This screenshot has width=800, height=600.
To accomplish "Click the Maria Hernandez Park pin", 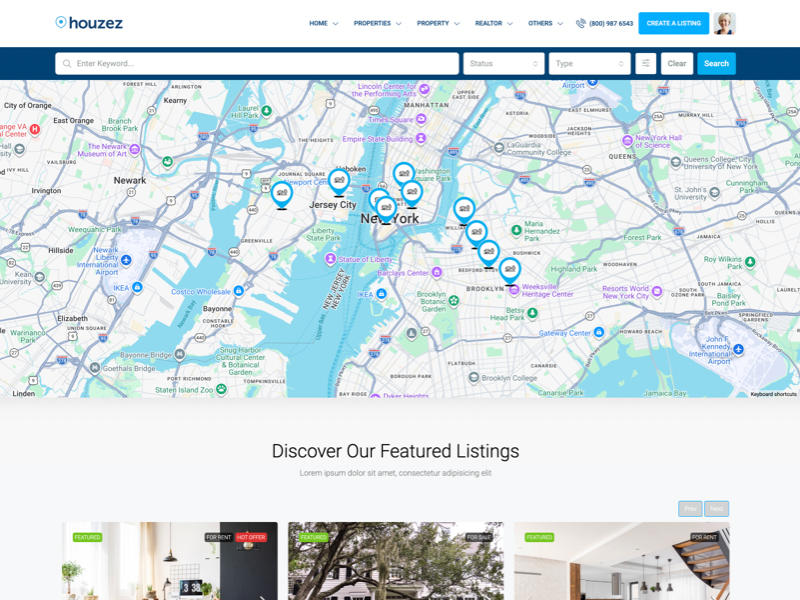I will (516, 230).
